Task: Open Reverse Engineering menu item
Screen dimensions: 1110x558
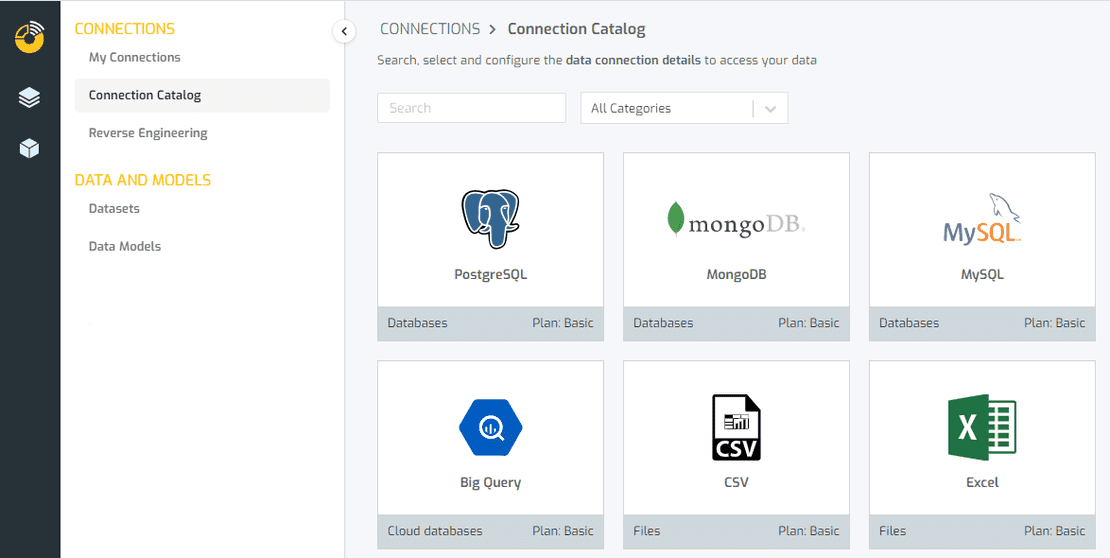Action: point(148,132)
